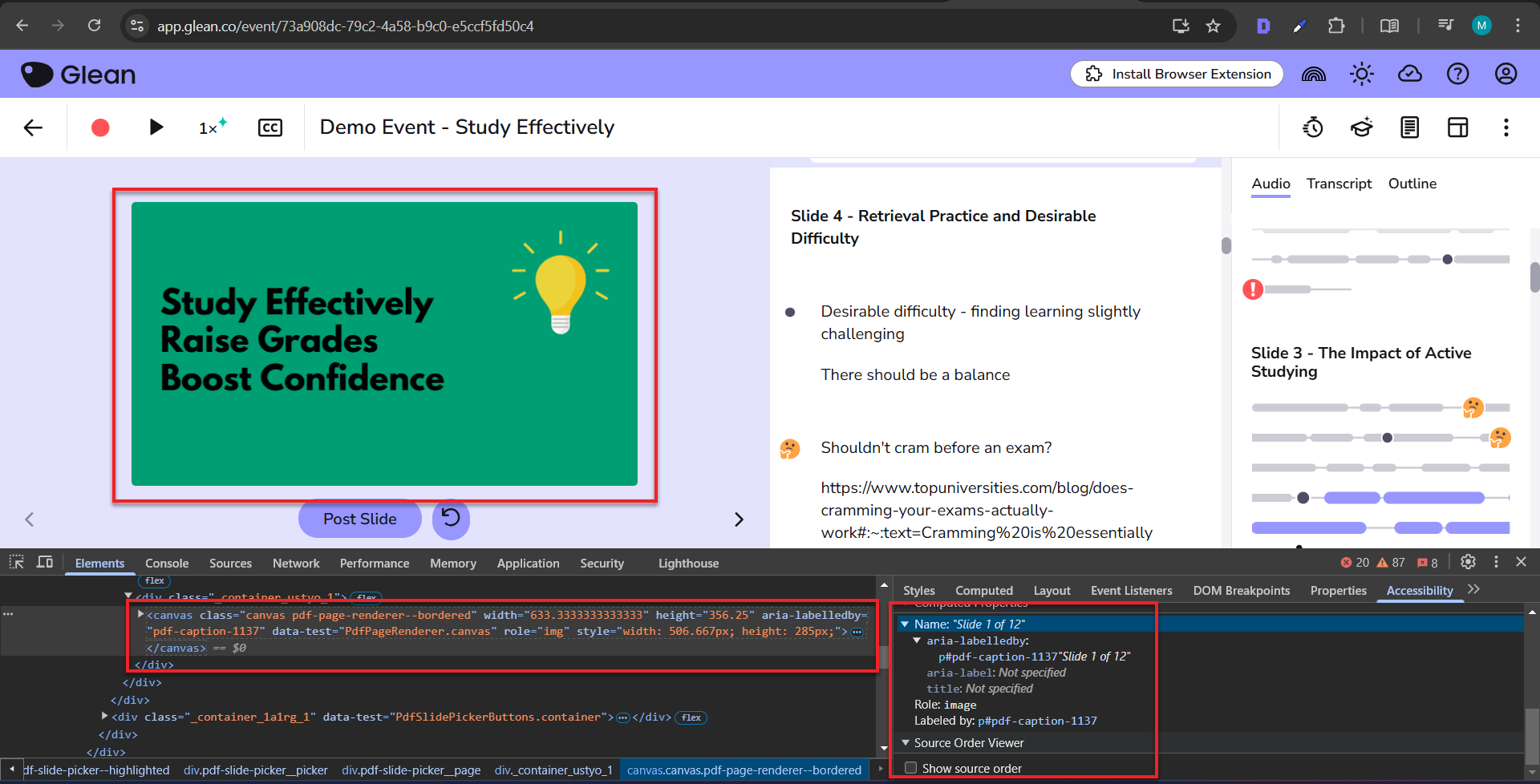Screen dimensions: 1540x784
Task: Click Install Browser Extension button
Action: point(1177,74)
